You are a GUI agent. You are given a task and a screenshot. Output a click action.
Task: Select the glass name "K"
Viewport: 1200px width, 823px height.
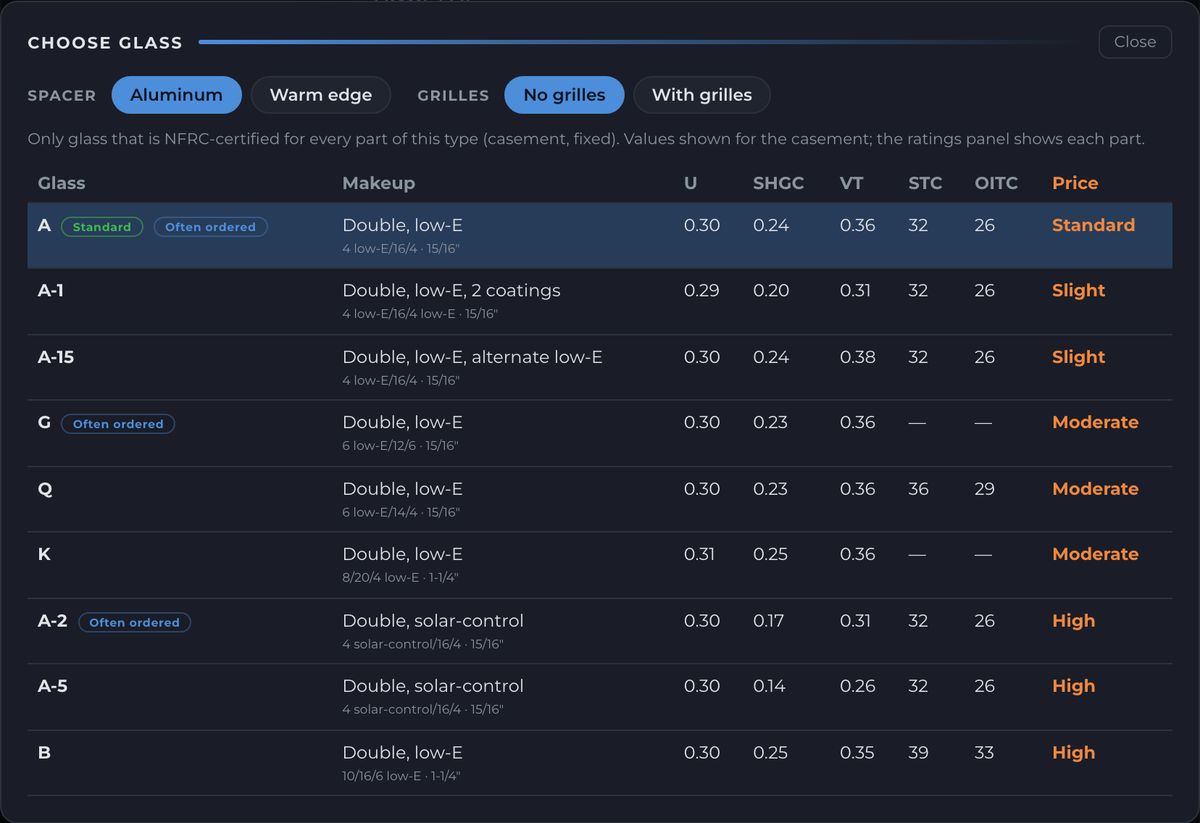coord(44,554)
